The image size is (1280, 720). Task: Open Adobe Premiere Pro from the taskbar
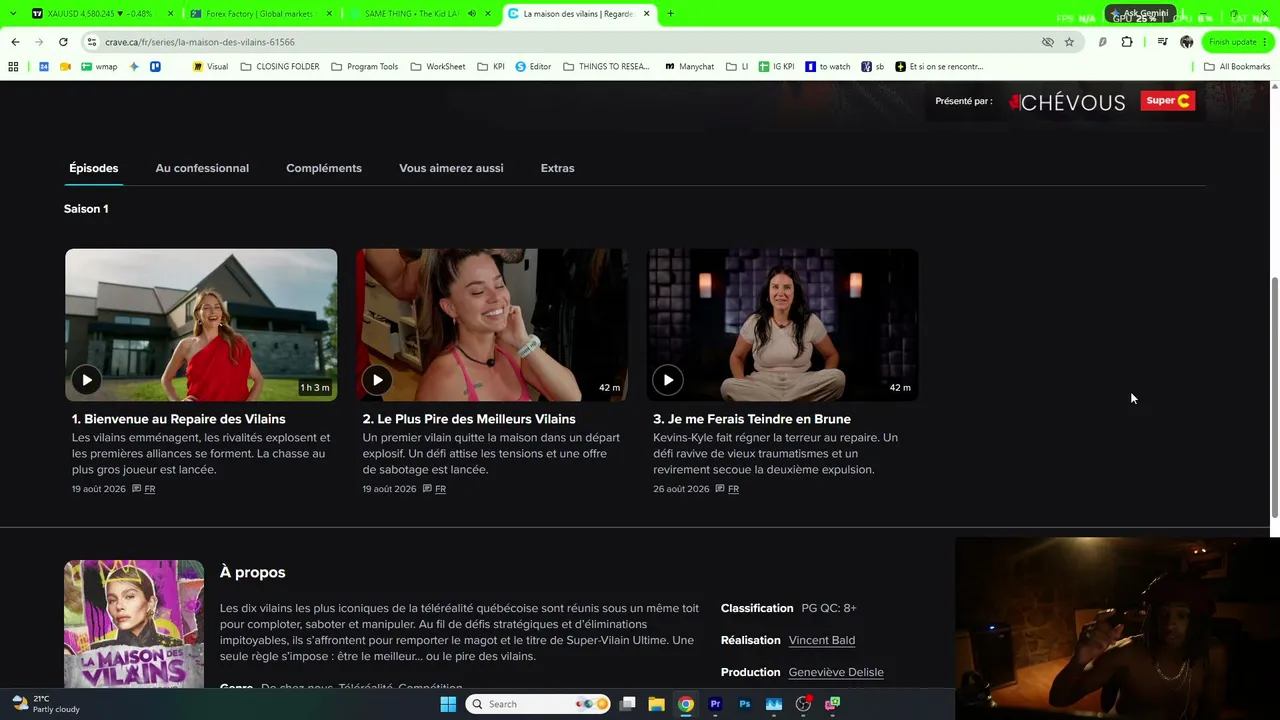click(715, 704)
